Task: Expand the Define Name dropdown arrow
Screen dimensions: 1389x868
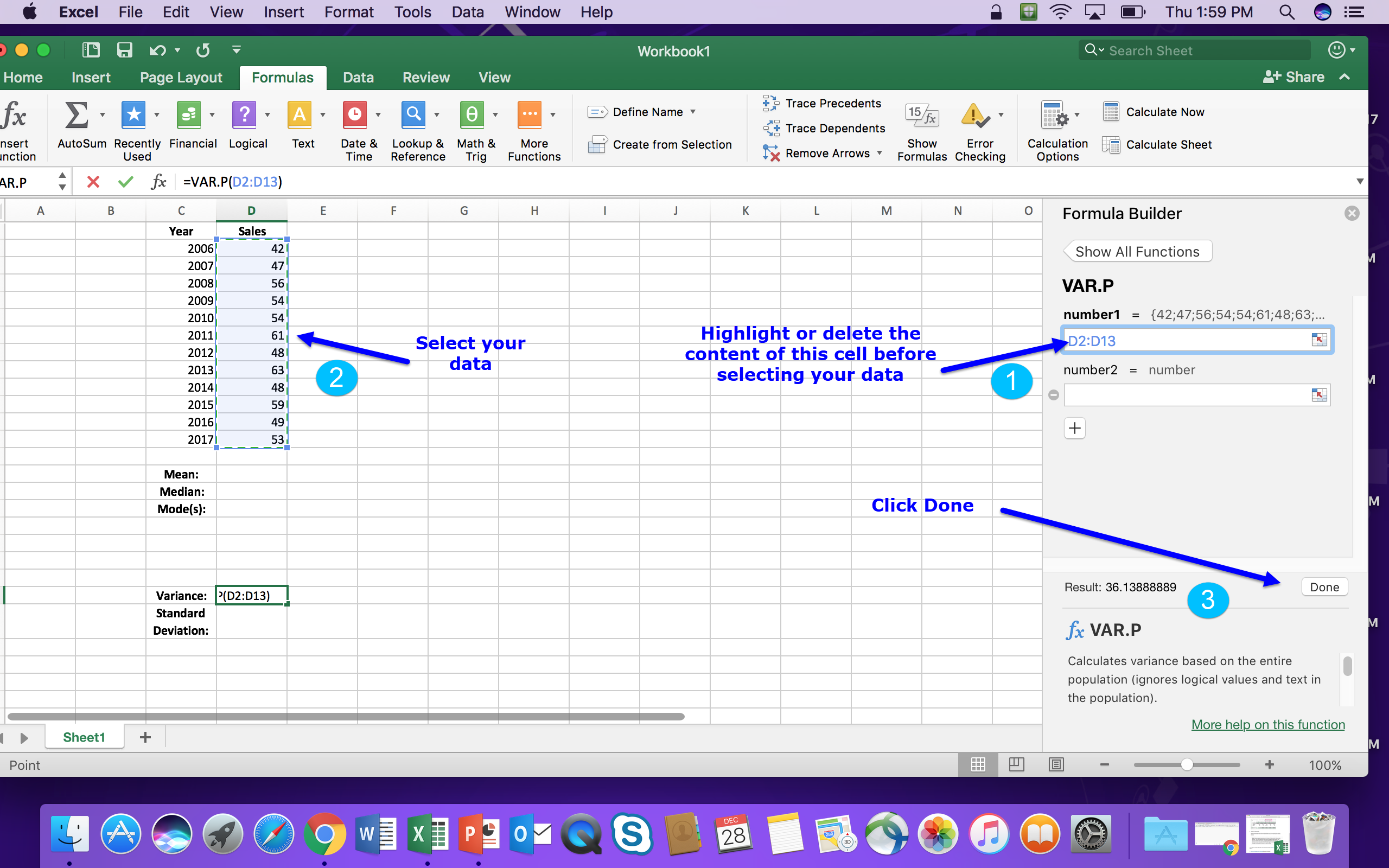Action: tap(693, 112)
